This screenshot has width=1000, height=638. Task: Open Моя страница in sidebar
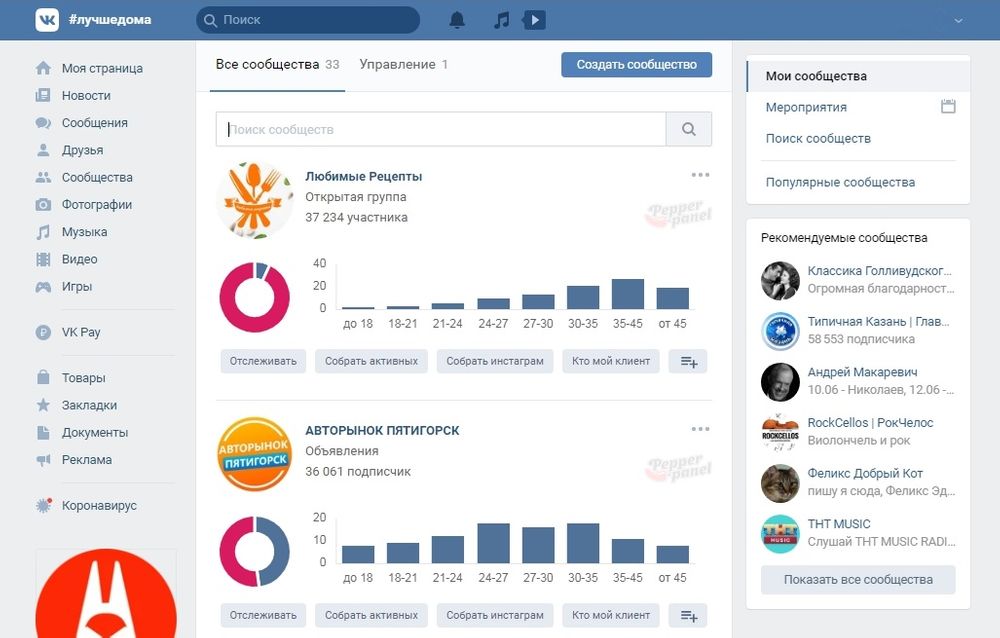click(102, 68)
